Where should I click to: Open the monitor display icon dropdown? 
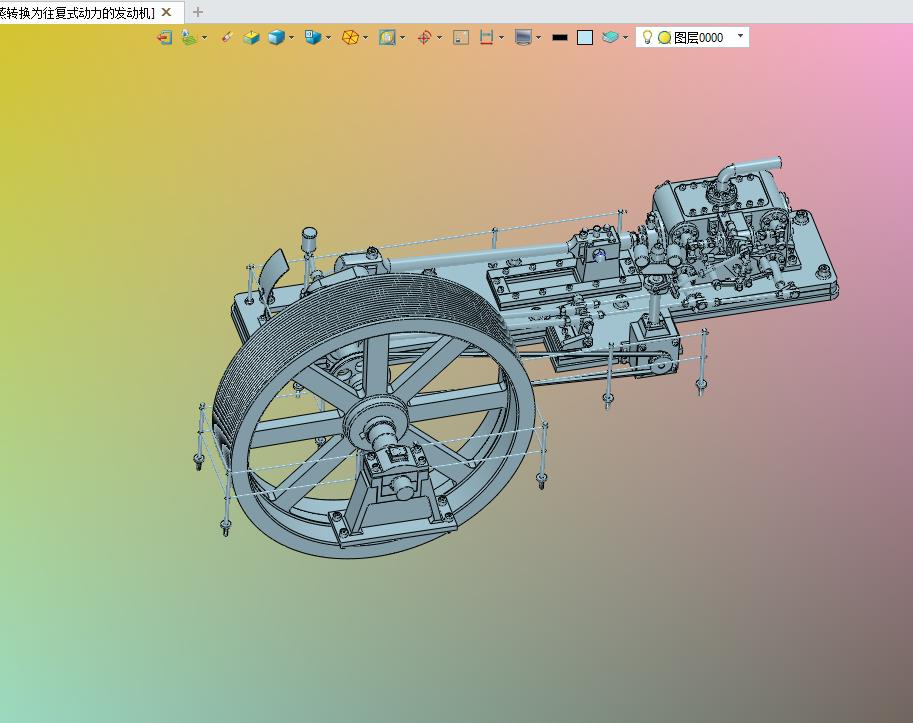(538, 38)
